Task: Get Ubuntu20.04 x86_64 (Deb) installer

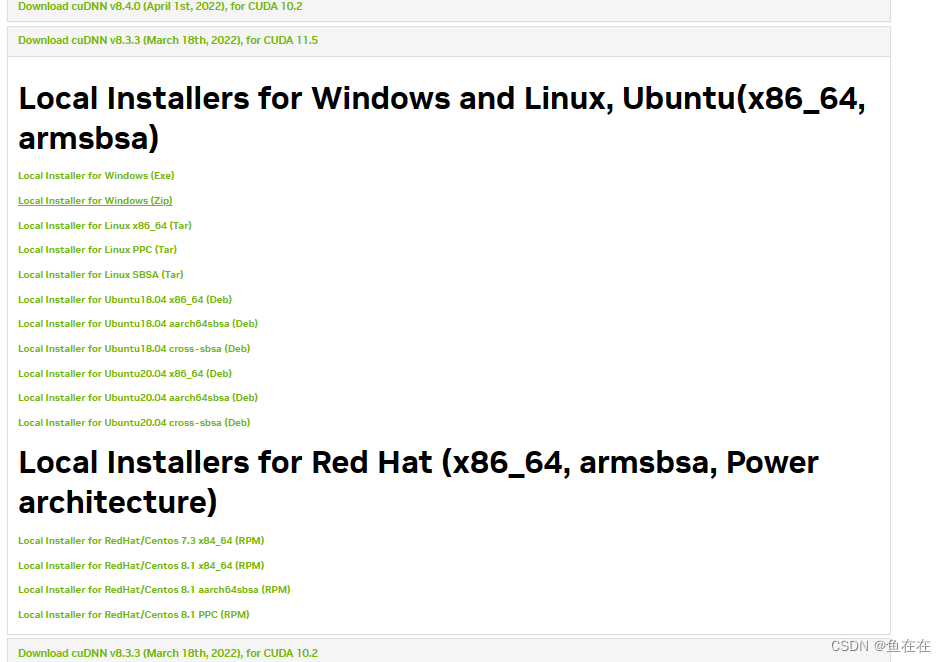Action: (x=125, y=374)
